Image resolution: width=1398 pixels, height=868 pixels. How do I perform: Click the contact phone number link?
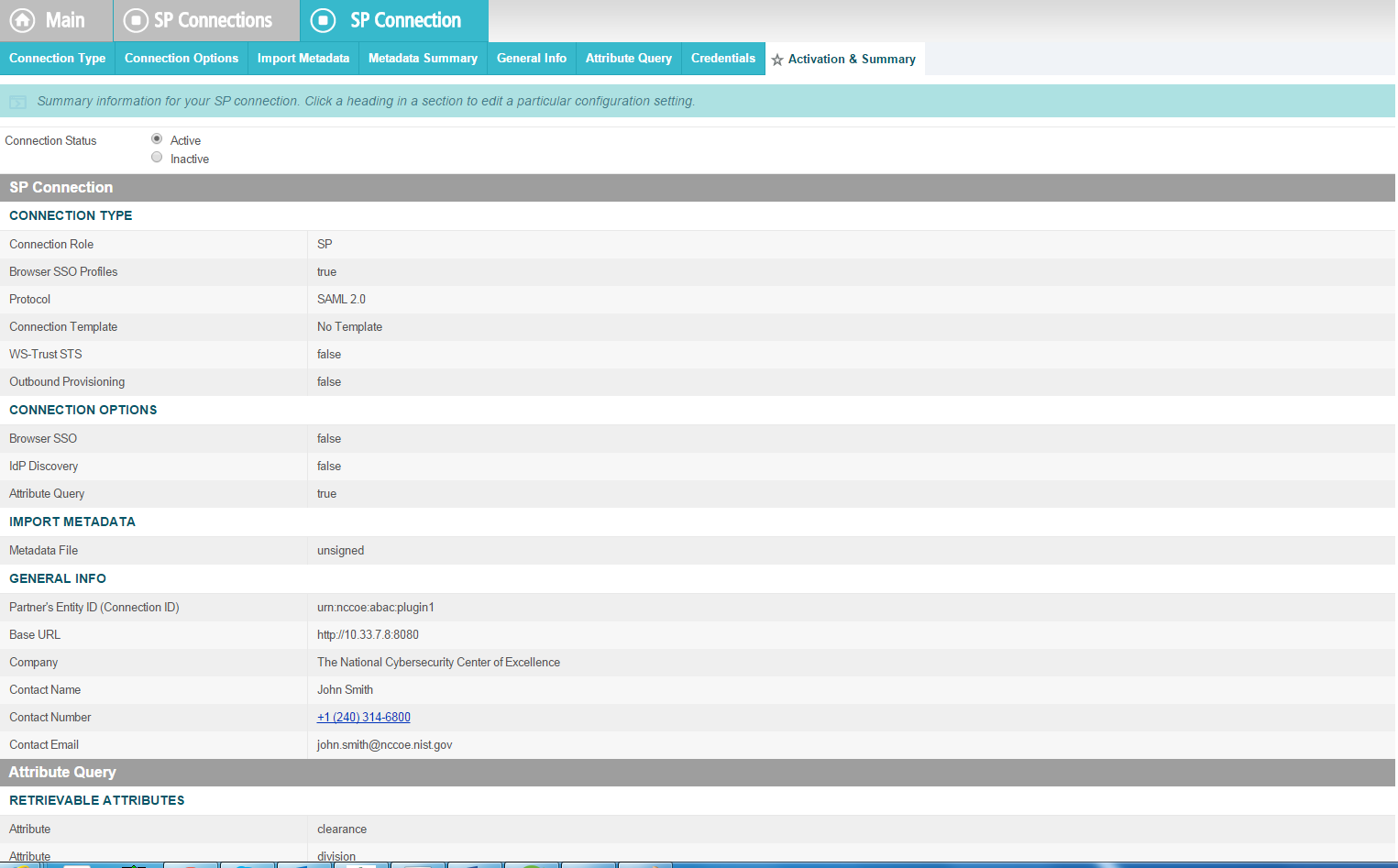(363, 718)
